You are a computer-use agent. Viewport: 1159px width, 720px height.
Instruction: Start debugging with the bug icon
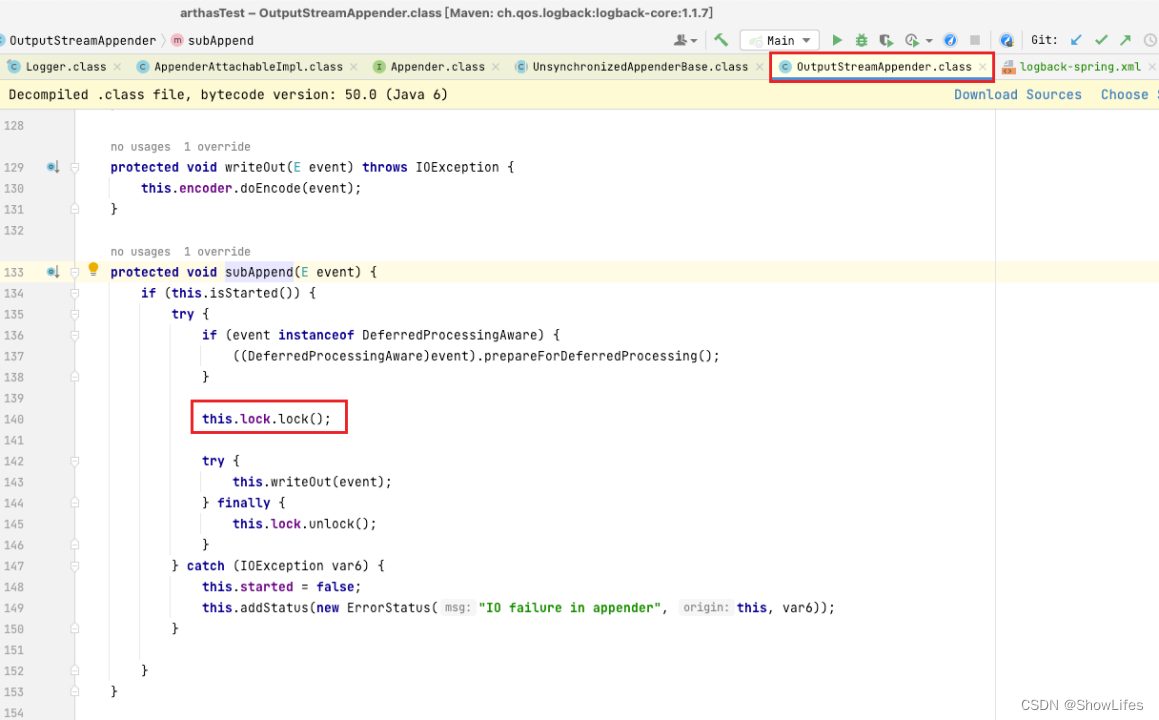[x=861, y=39]
